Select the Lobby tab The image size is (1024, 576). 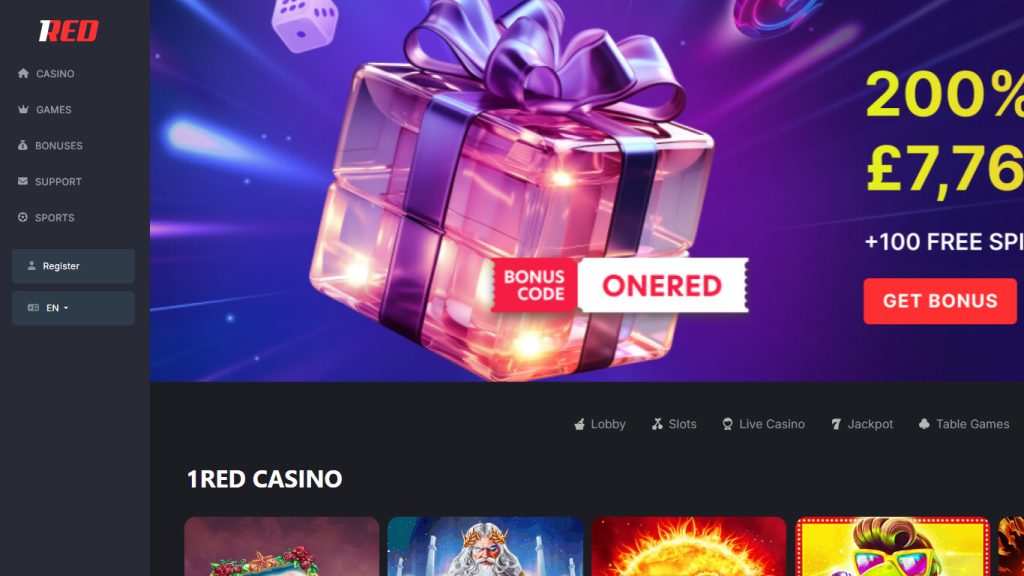(600, 424)
